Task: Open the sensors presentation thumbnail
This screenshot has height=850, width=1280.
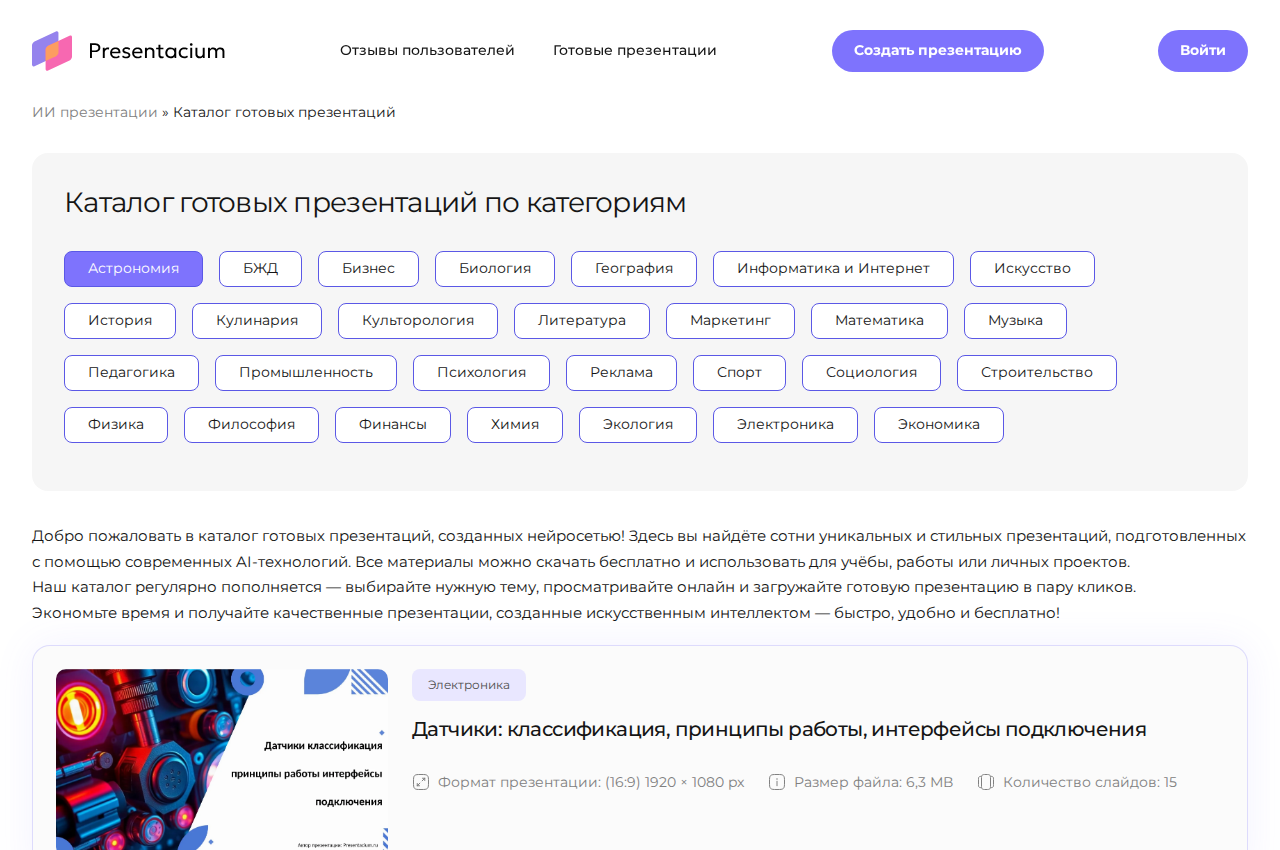Action: pos(222,759)
